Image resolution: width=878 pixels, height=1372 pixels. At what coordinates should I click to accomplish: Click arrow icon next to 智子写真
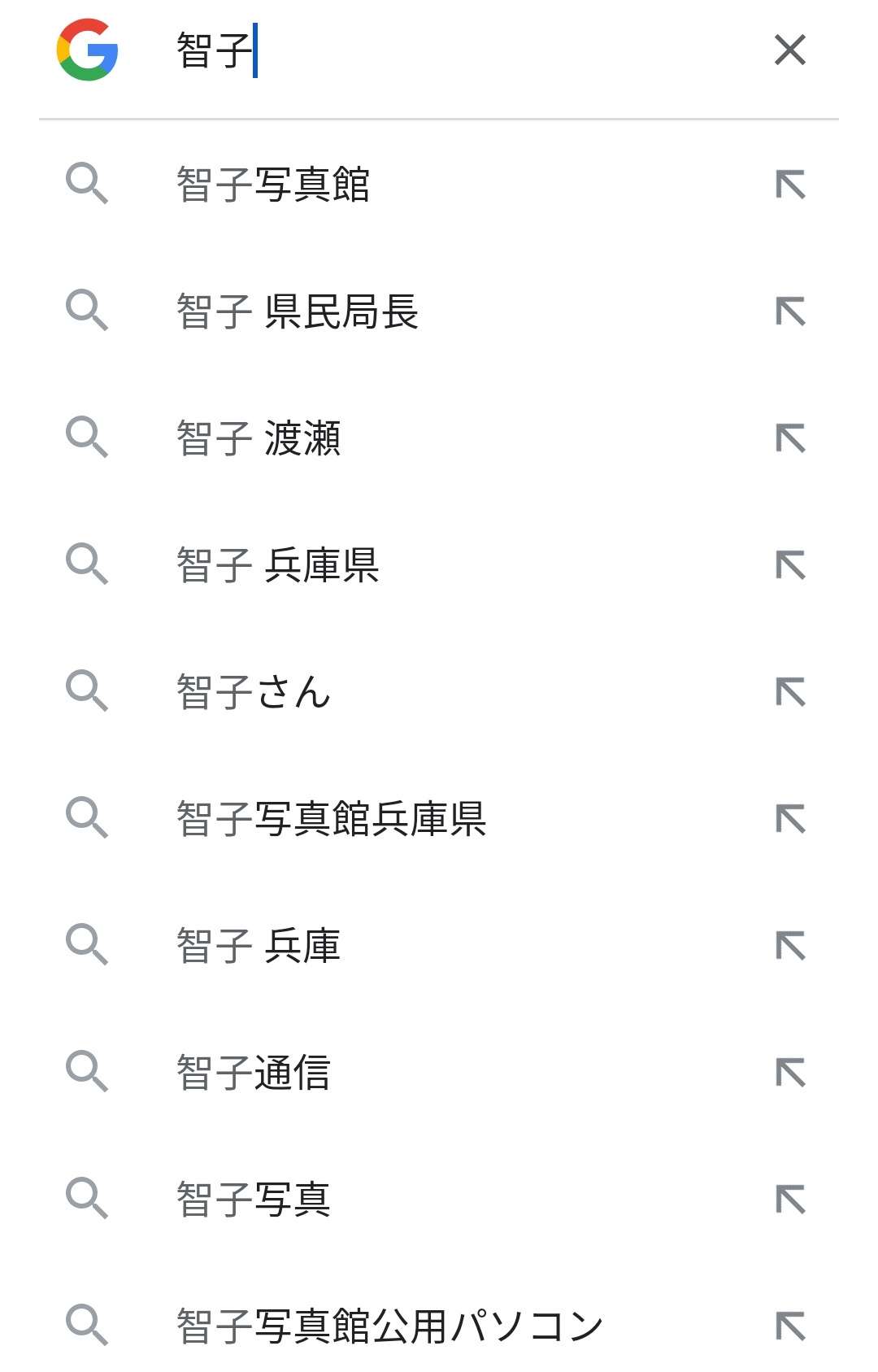pyautogui.click(x=790, y=1200)
